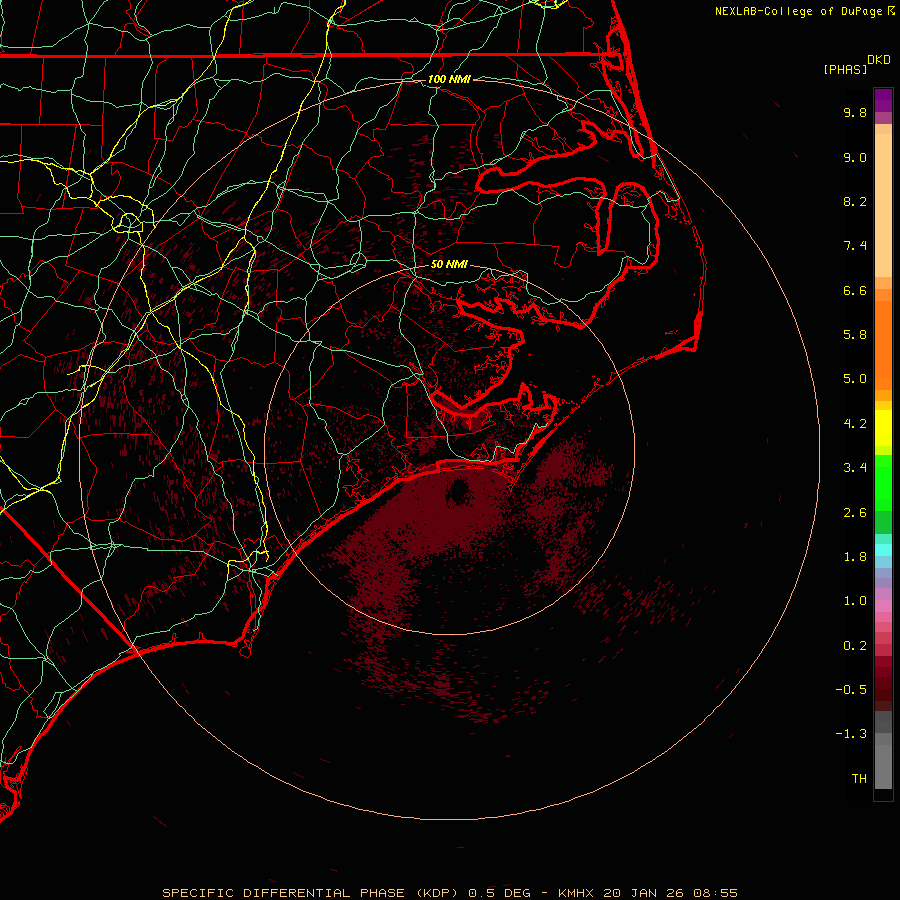Click the 6.6 scale value label
Viewport: 900px width, 900px height.
tap(855, 290)
